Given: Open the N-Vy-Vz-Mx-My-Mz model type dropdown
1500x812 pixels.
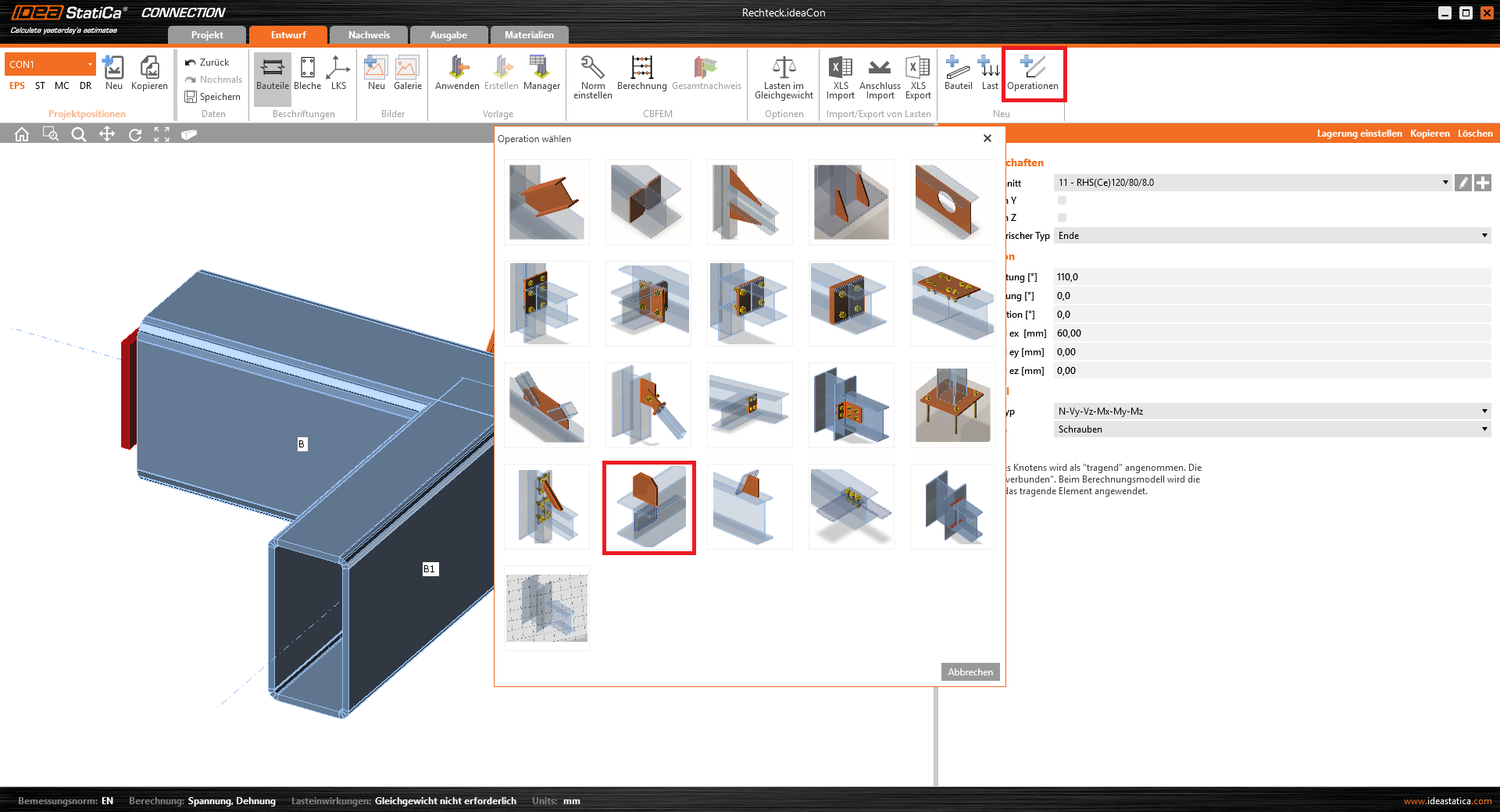Looking at the screenshot, I should pos(1484,411).
